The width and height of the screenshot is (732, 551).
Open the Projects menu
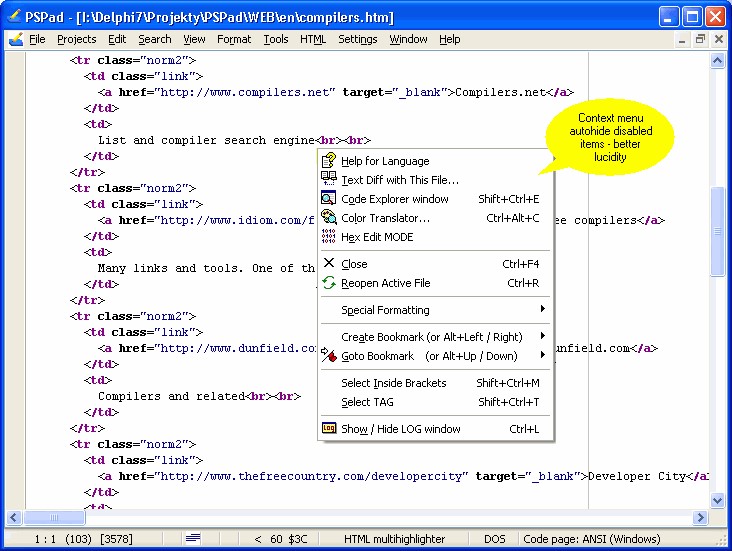(76, 40)
